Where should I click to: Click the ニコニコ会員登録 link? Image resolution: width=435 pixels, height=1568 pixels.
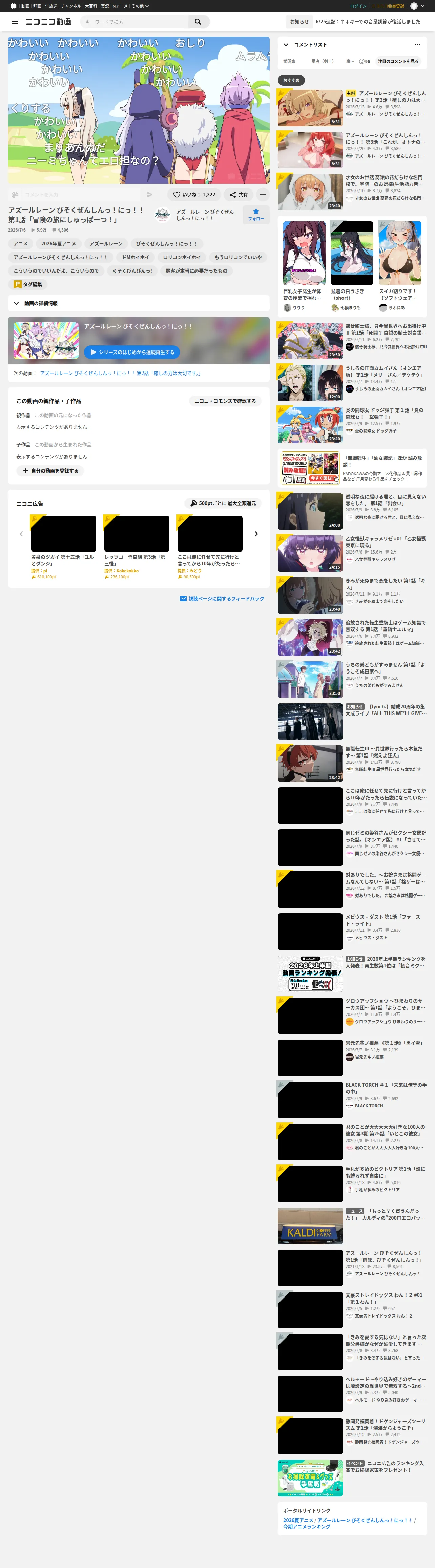388,6
